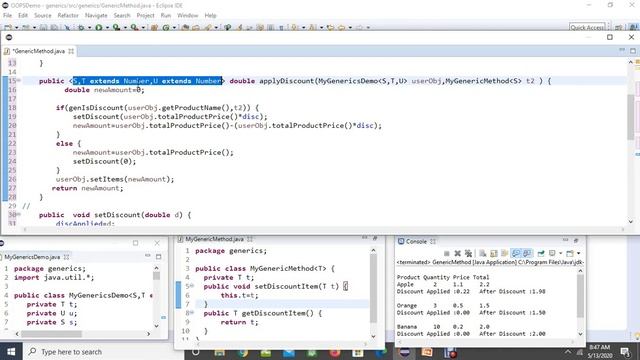Toggle show console on standard out
Image resolution: width=640 pixels, height=360 pixels.
pyautogui.click(x=516, y=253)
